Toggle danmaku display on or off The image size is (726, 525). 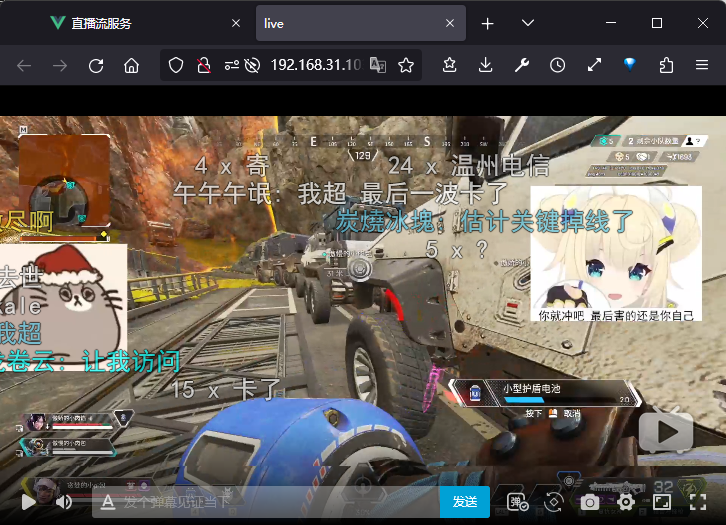tap(517, 502)
